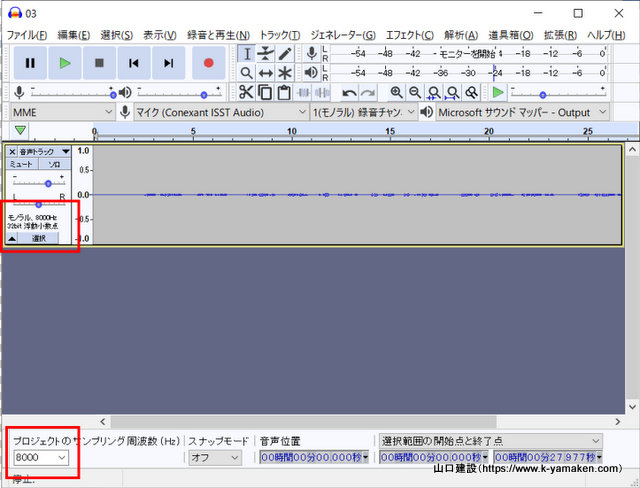The height and width of the screenshot is (488, 640).
Task: Open the 音声位置 time format arrow
Action: pyautogui.click(x=365, y=457)
